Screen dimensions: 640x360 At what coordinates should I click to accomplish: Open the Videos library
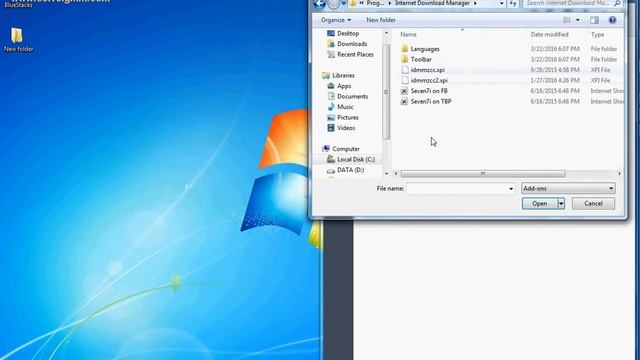point(346,128)
